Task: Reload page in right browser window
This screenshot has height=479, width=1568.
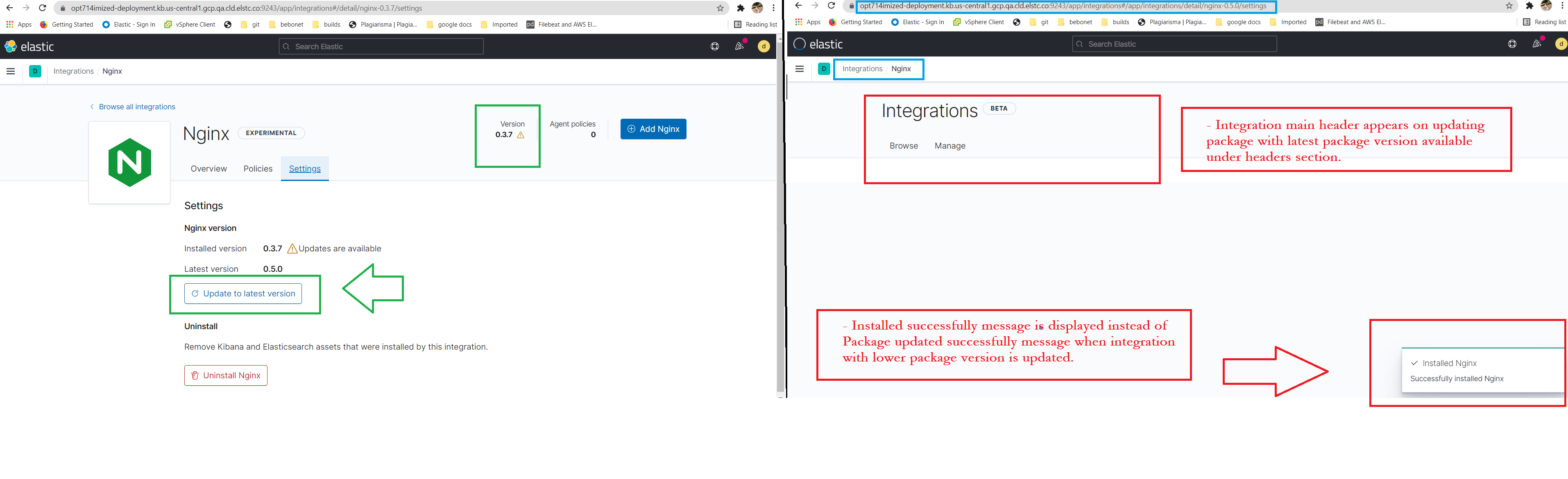Action: (831, 5)
